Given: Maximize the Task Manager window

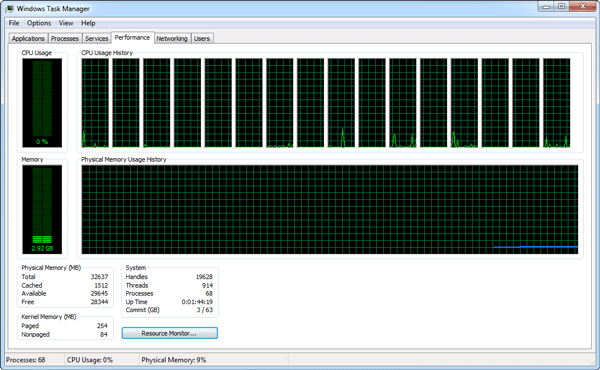Looking at the screenshot, I should point(561,7).
